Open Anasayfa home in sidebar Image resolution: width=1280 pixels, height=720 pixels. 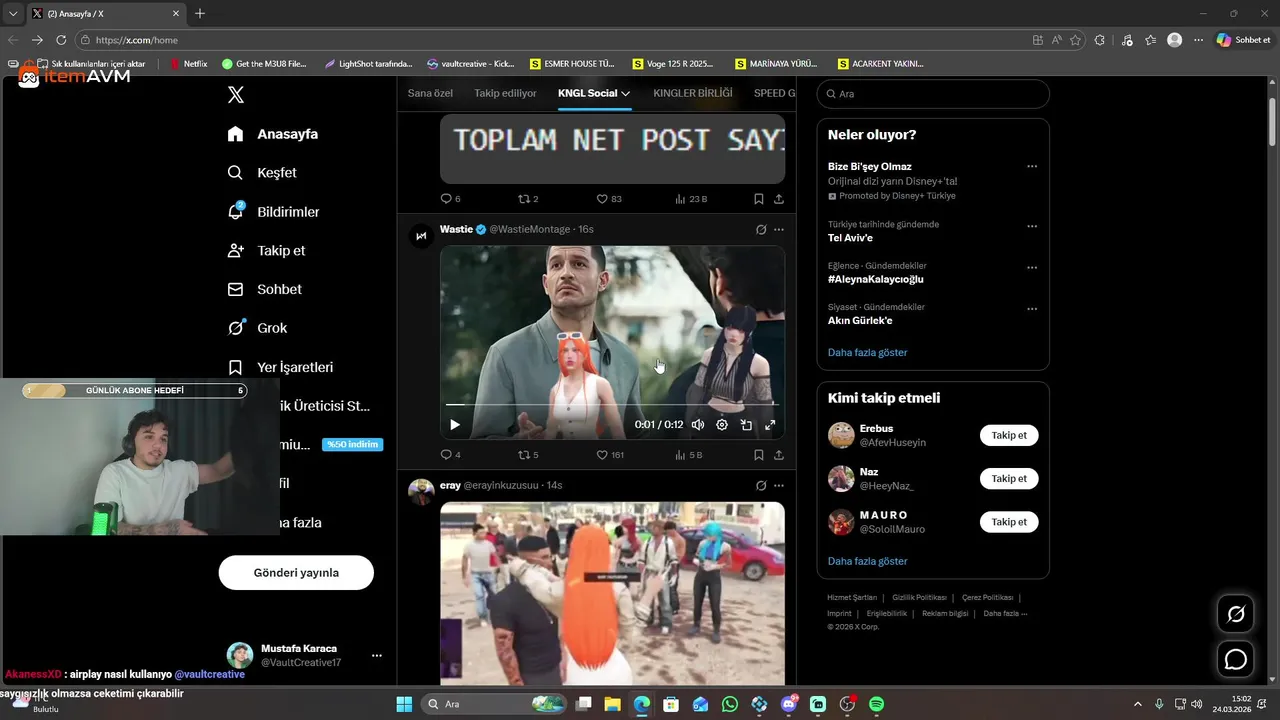(273, 134)
